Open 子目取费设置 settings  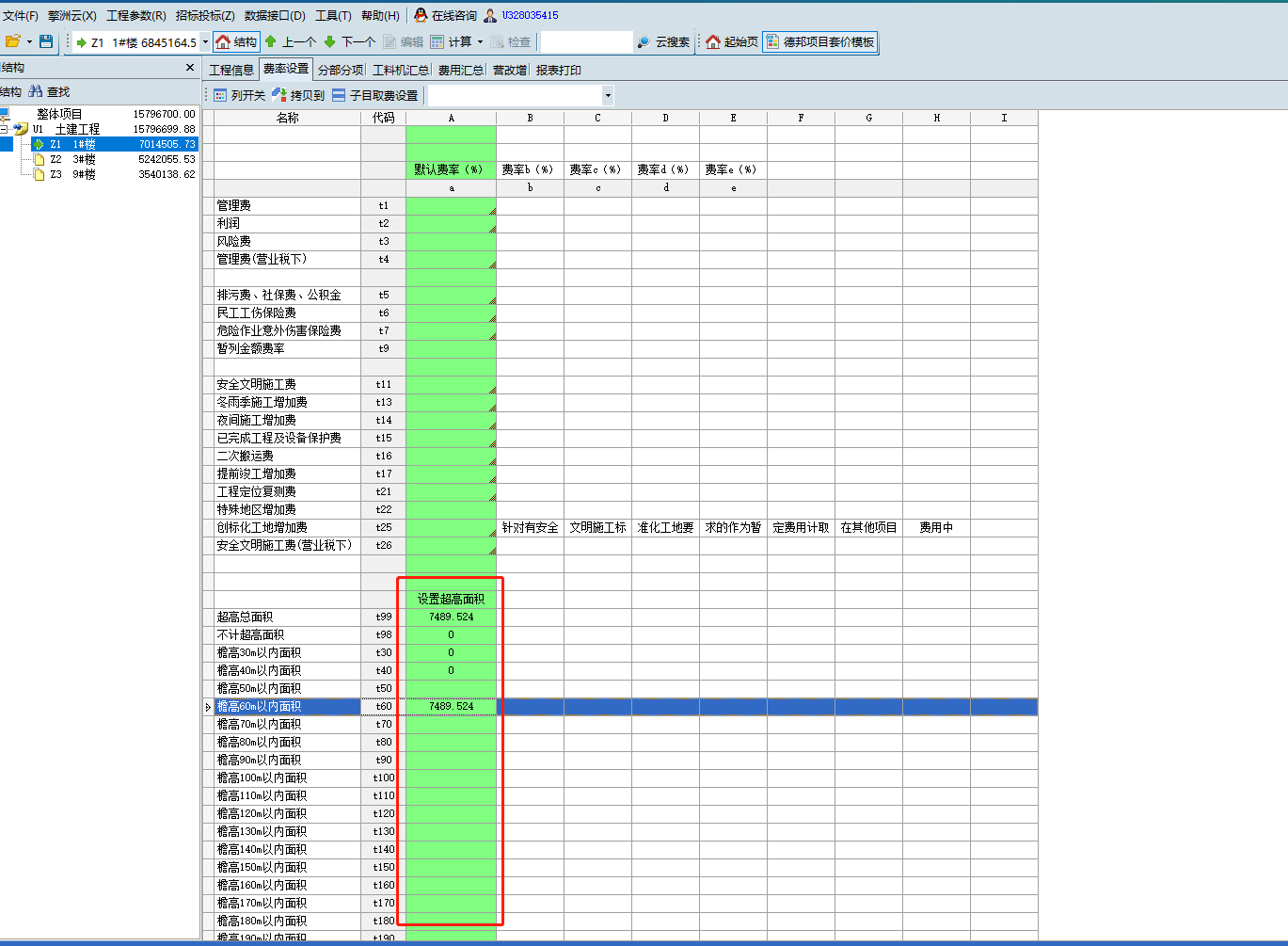click(375, 95)
